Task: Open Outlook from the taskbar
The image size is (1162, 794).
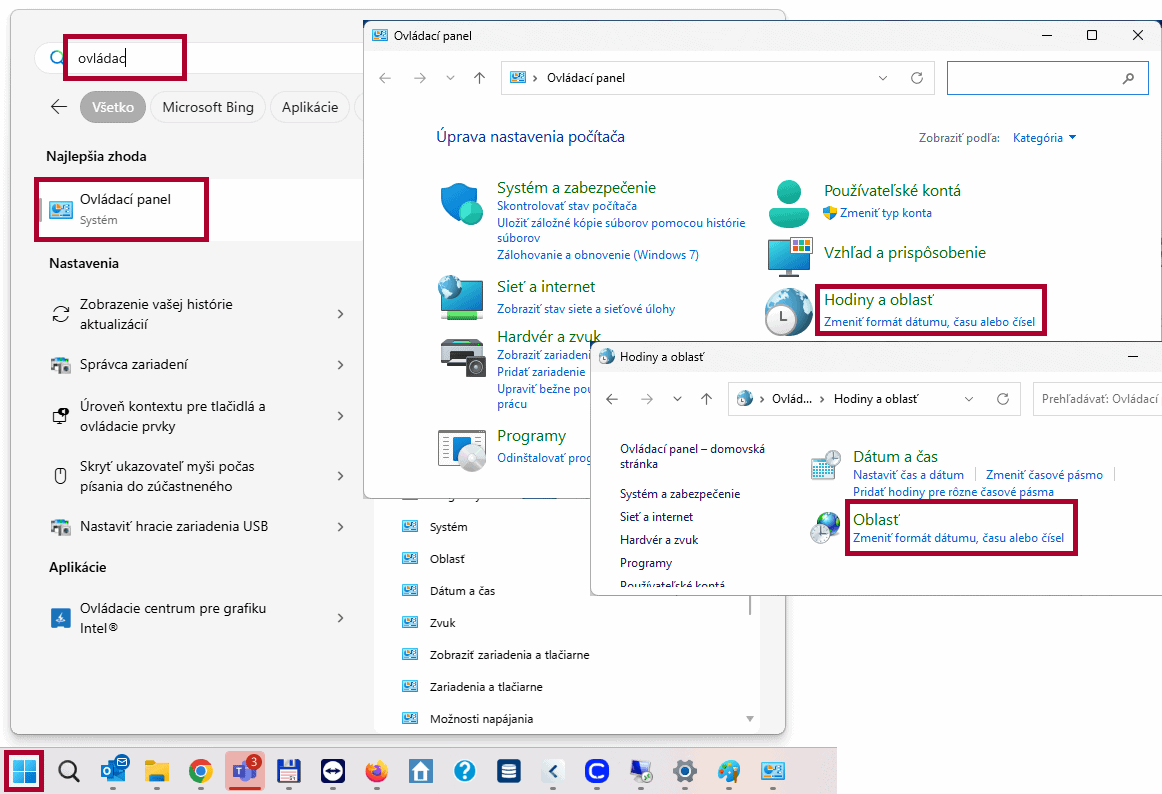Action: (x=113, y=771)
